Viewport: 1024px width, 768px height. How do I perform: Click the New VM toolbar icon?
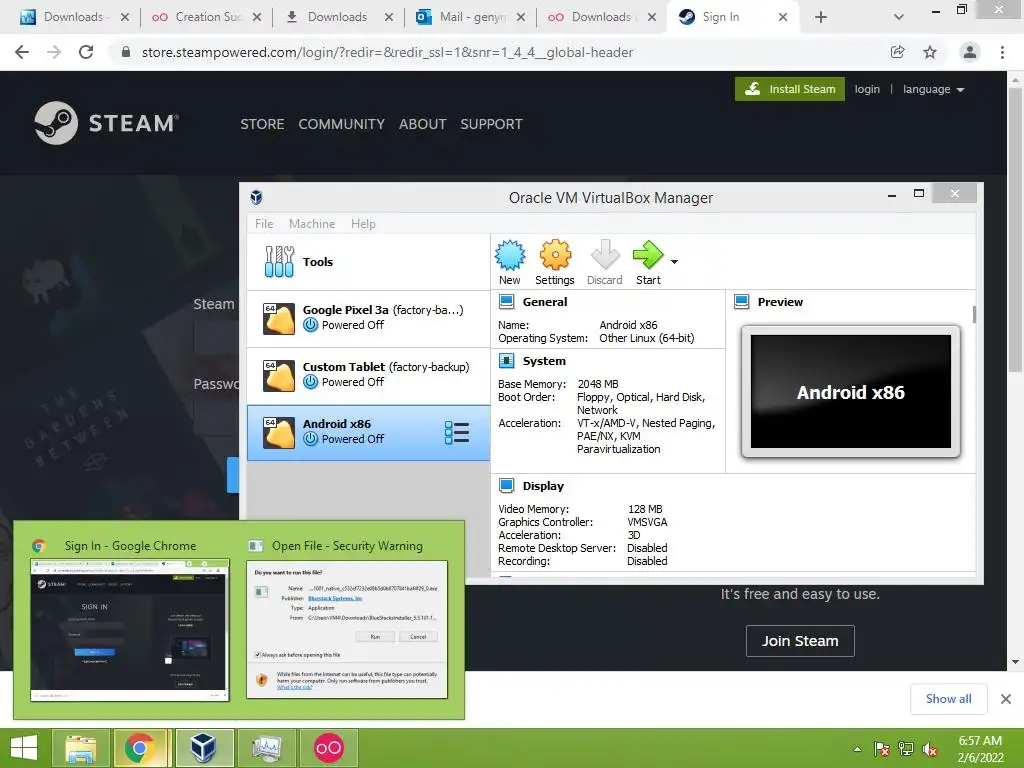509,262
